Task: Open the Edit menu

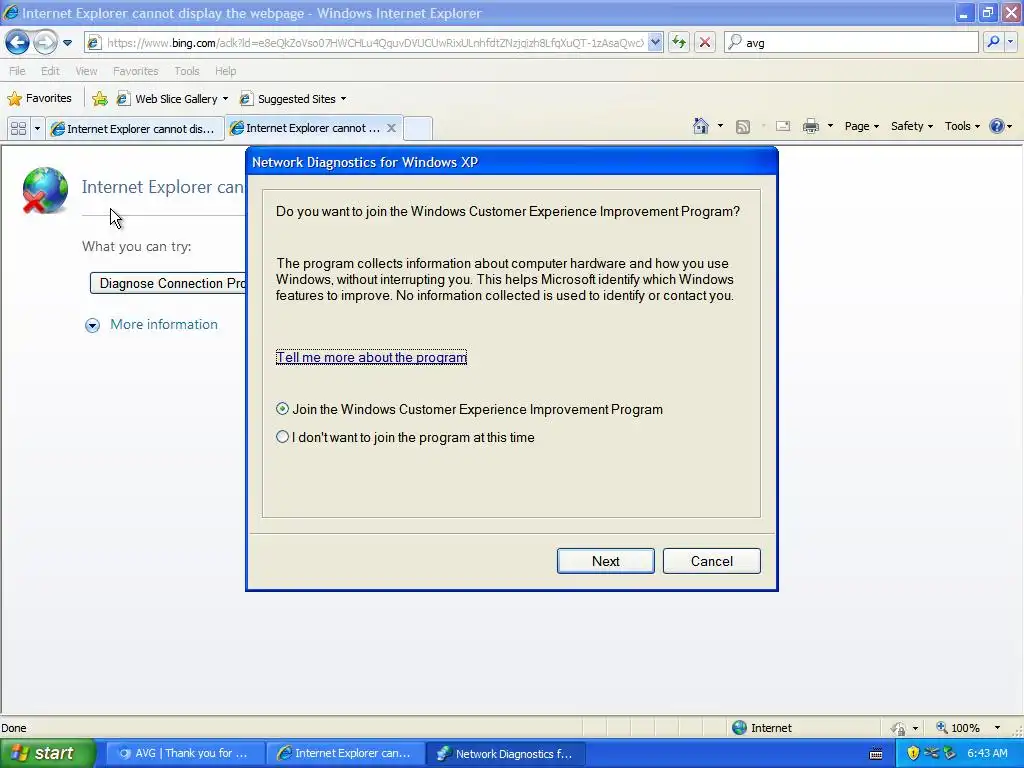Action: (50, 71)
